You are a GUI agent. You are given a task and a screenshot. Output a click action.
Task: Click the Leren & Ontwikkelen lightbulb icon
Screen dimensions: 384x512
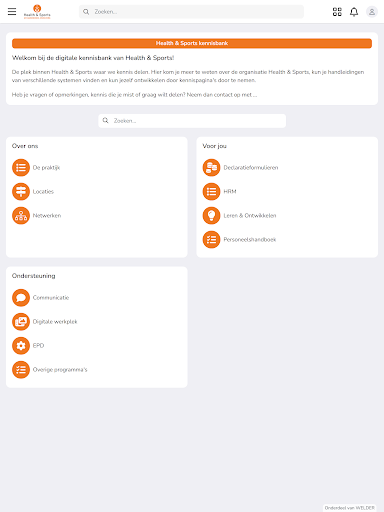pos(211,215)
